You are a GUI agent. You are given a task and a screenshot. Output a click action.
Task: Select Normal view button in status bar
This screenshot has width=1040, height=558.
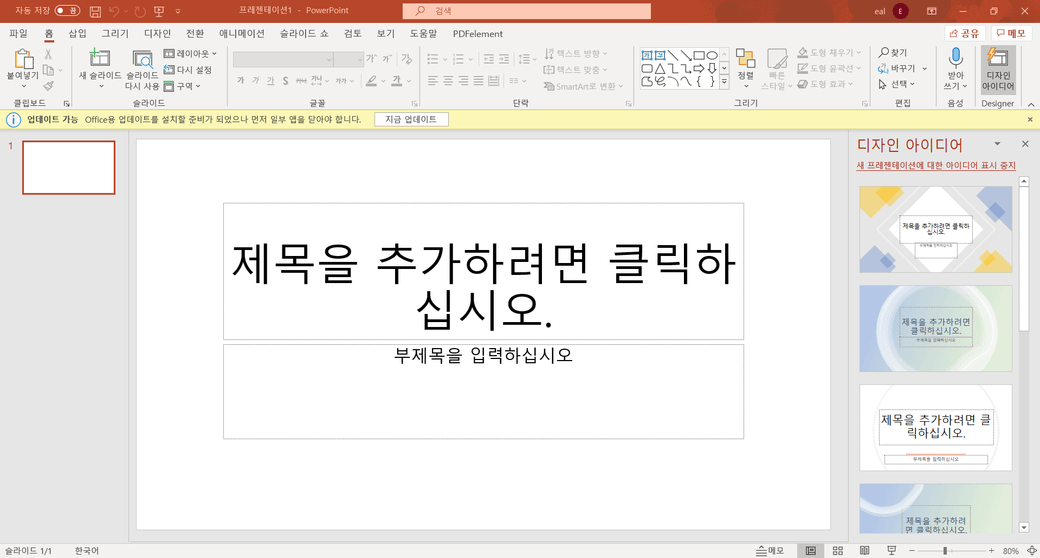coord(811,551)
